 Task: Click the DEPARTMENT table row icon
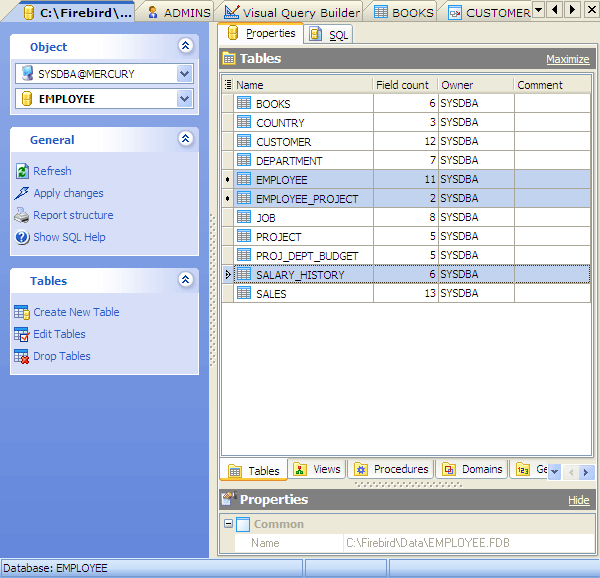pyautogui.click(x=244, y=160)
